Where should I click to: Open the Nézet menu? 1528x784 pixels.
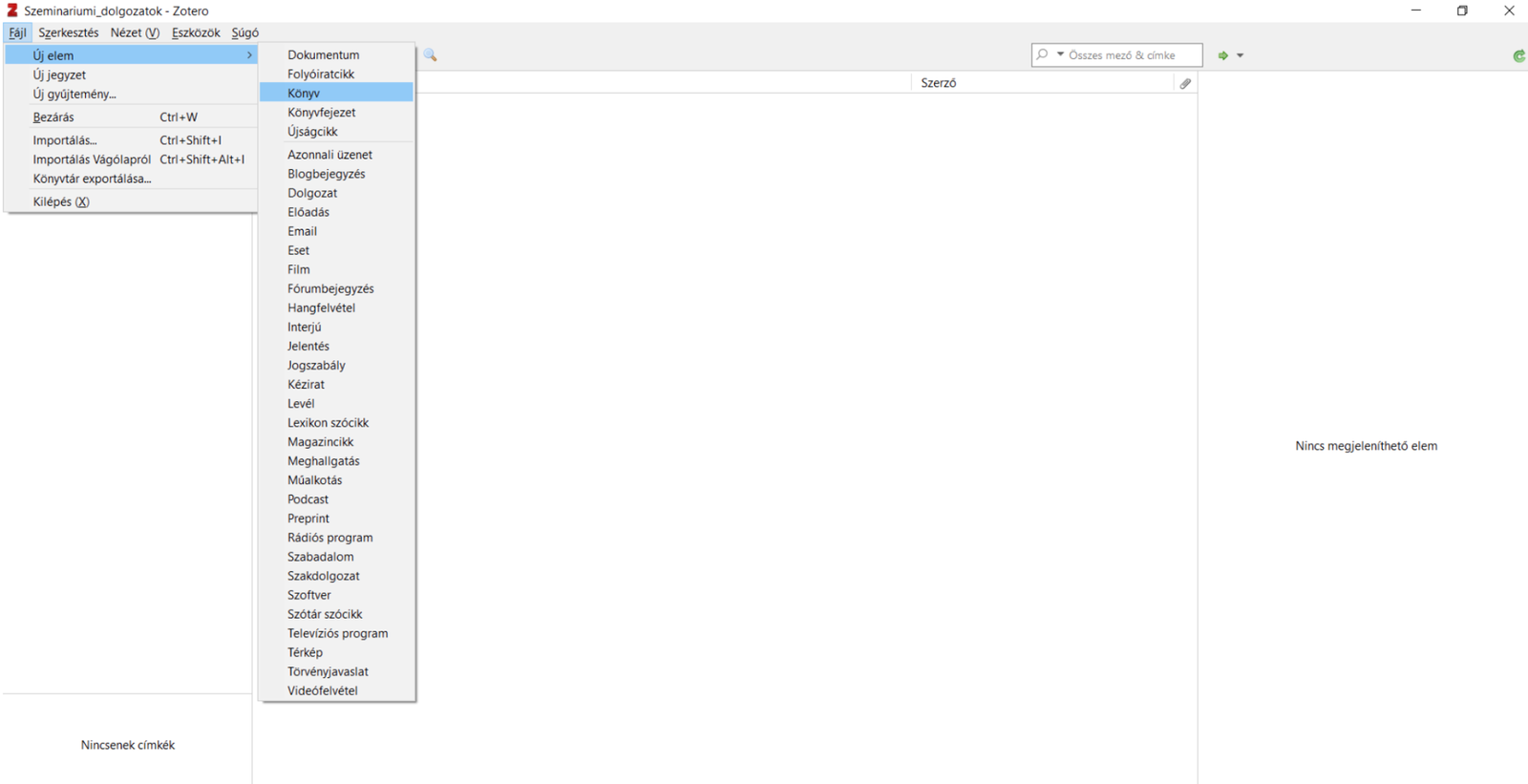click(x=135, y=32)
